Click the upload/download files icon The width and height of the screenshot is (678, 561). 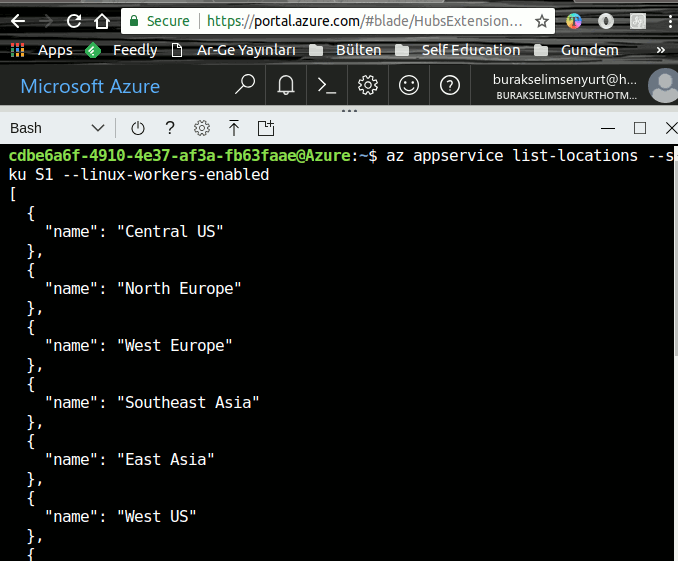234,128
